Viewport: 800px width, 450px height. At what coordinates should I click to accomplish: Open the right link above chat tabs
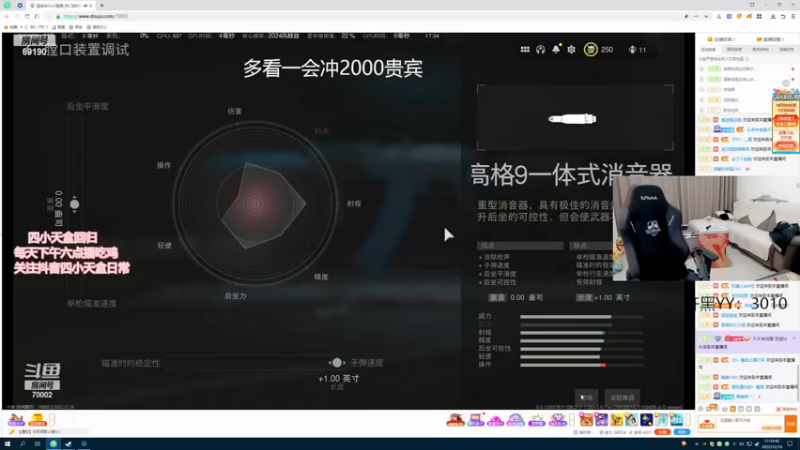(x=770, y=39)
